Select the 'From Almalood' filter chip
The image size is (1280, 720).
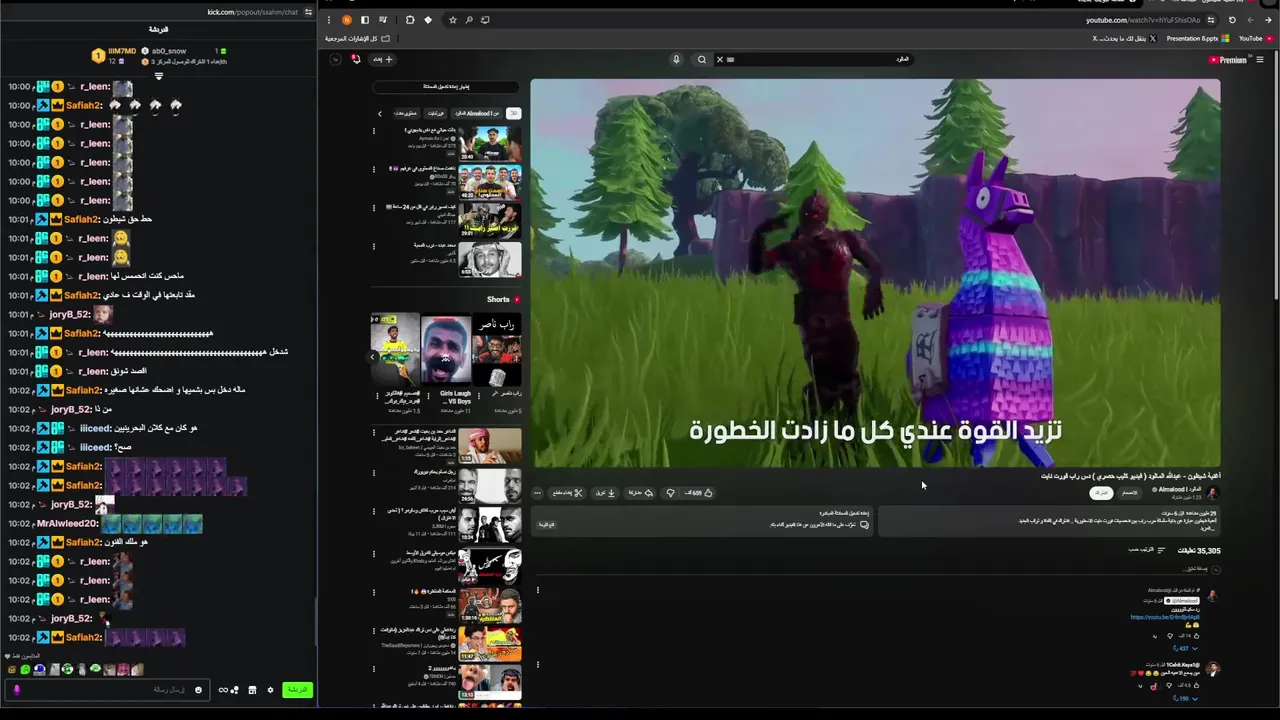pos(476,113)
